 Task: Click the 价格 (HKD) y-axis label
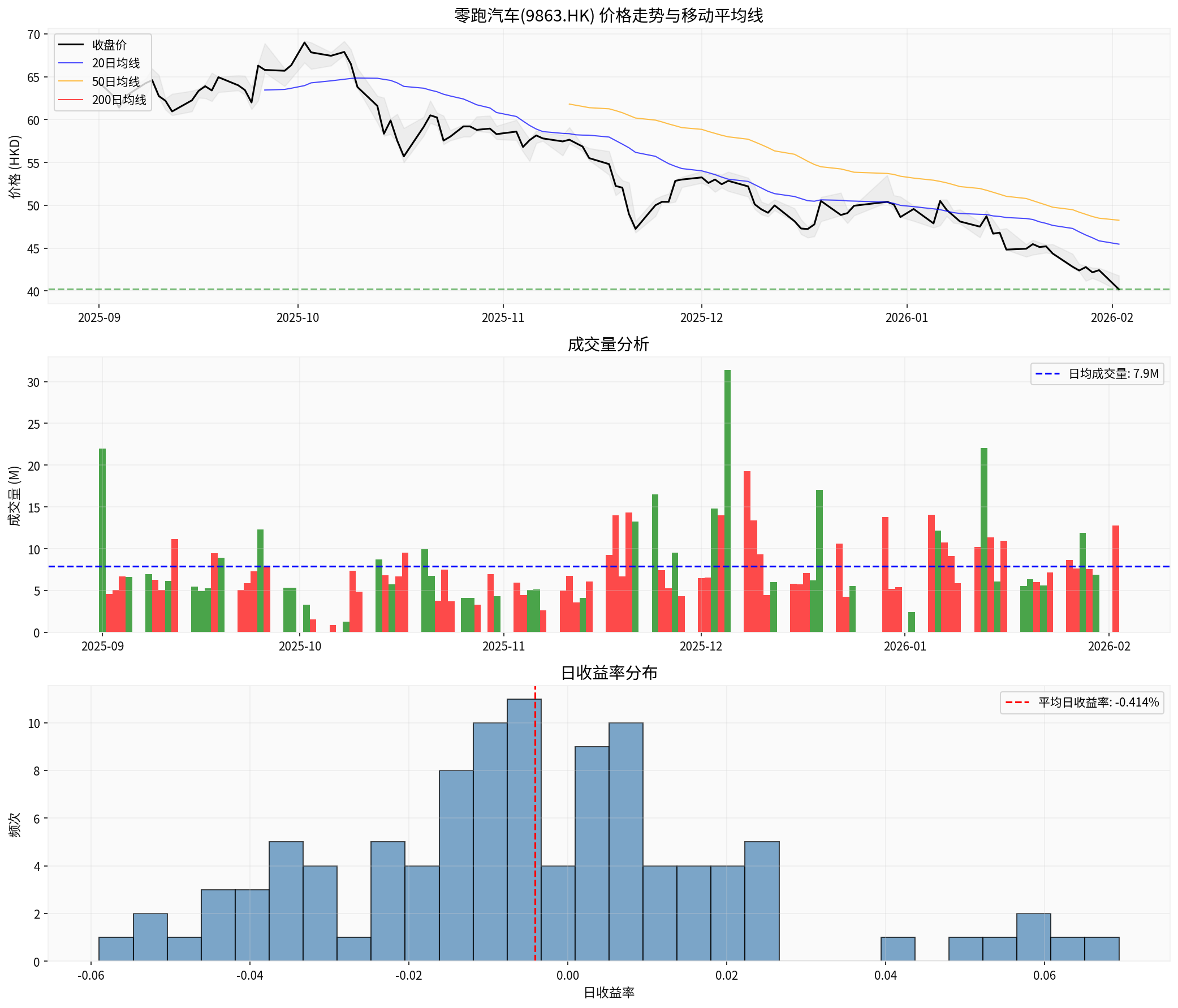tap(15, 166)
